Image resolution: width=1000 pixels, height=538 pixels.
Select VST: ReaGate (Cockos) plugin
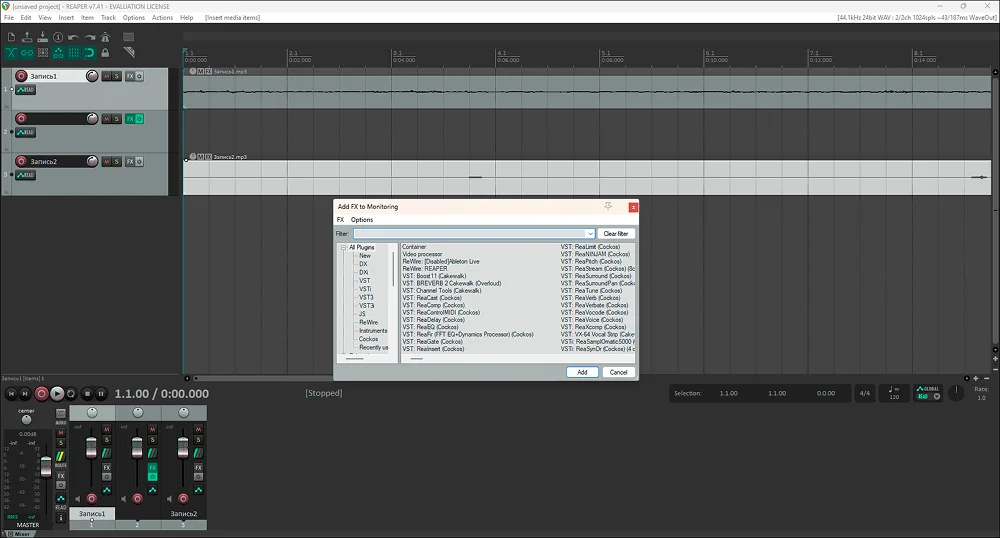point(432,342)
